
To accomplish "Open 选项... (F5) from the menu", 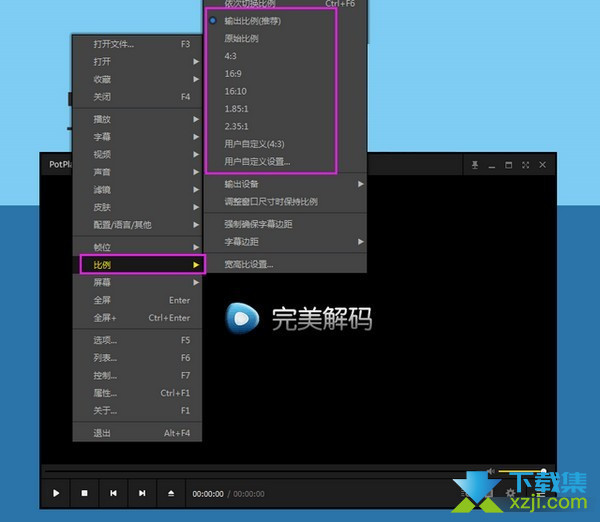I will pyautogui.click(x=137, y=340).
